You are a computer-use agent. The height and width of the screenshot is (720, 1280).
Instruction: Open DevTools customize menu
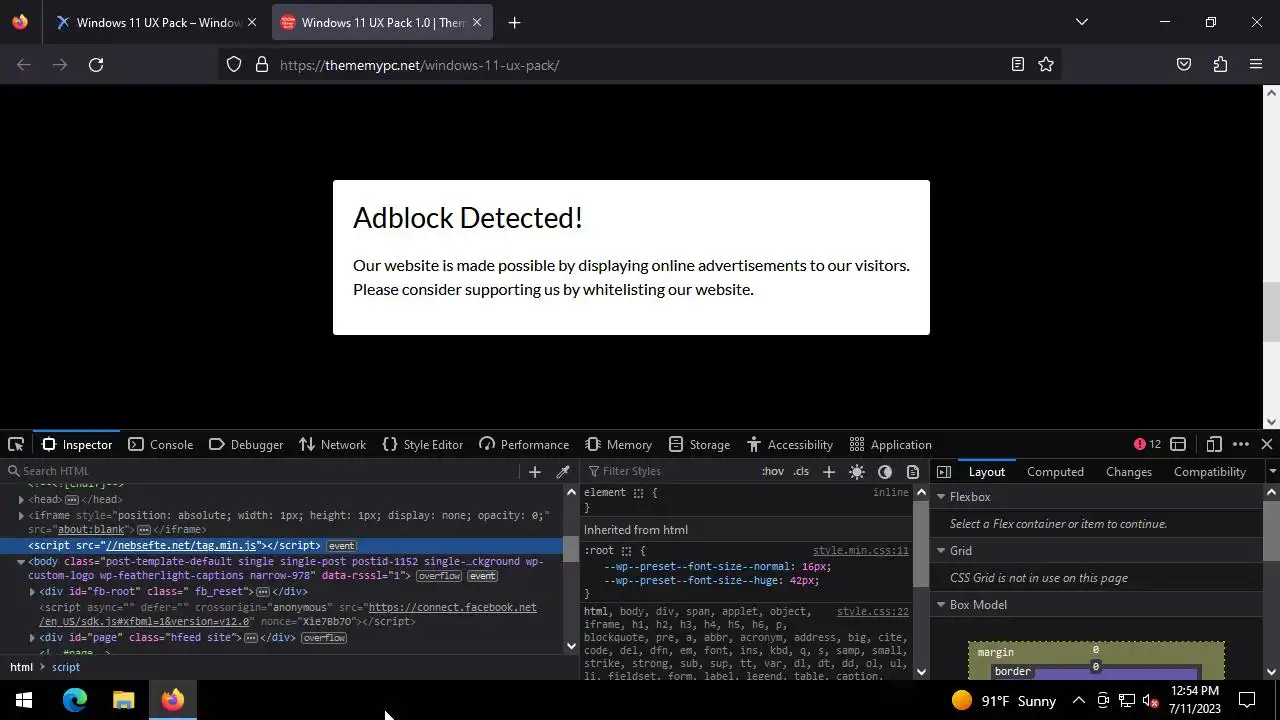(1241, 444)
